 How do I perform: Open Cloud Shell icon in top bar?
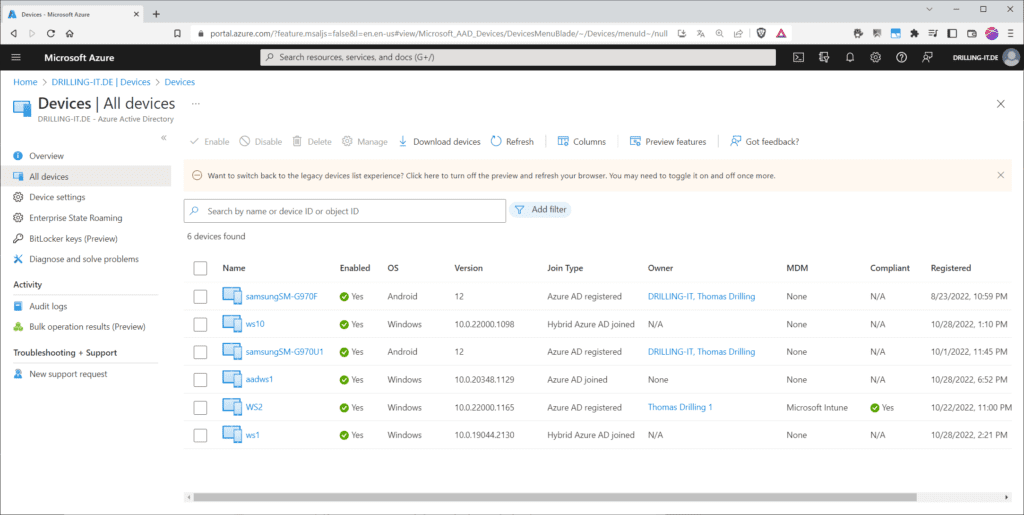(x=798, y=57)
